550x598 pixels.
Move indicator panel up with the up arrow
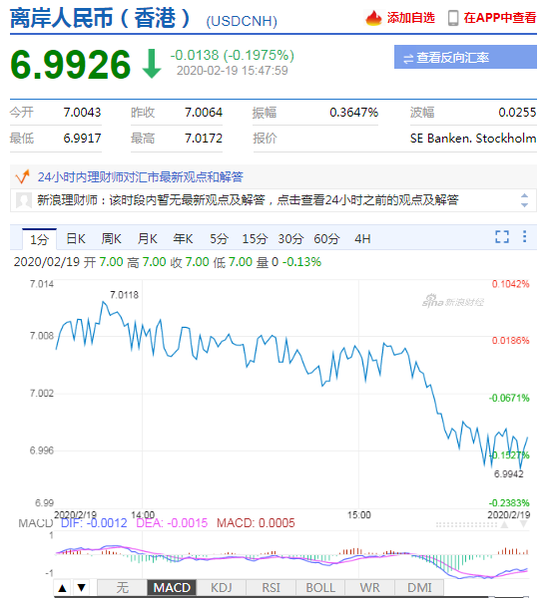point(62,588)
